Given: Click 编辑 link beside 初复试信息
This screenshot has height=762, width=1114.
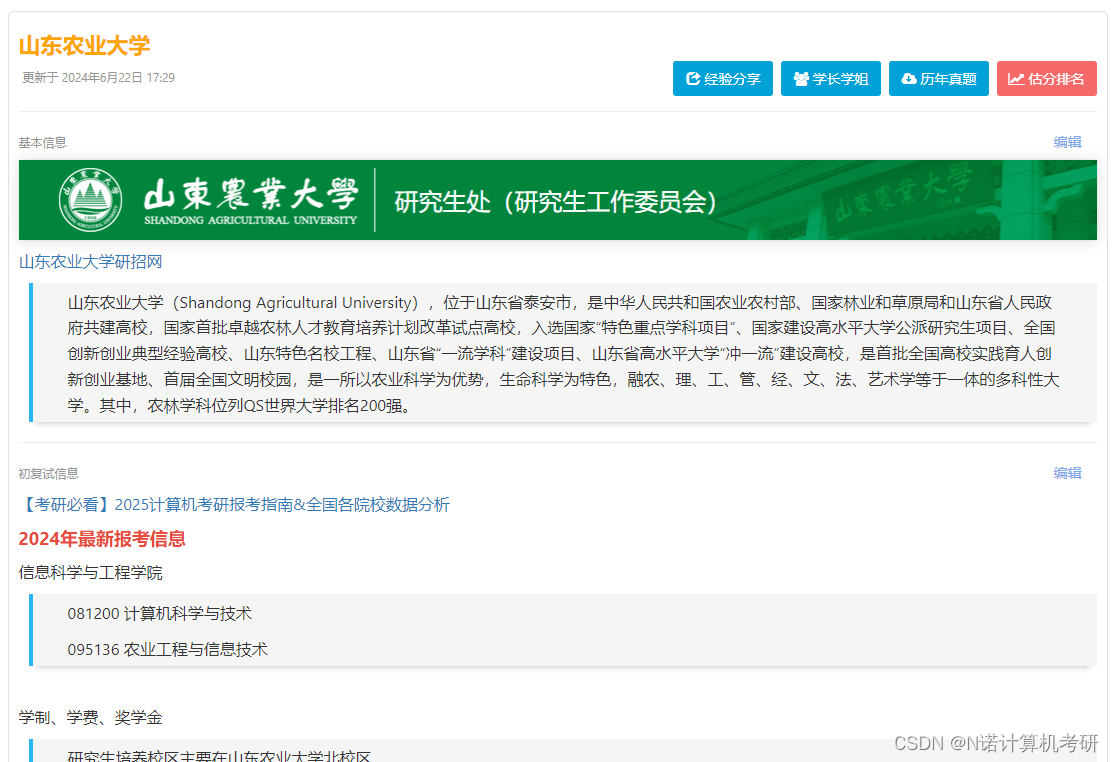Looking at the screenshot, I should click(x=1067, y=473).
